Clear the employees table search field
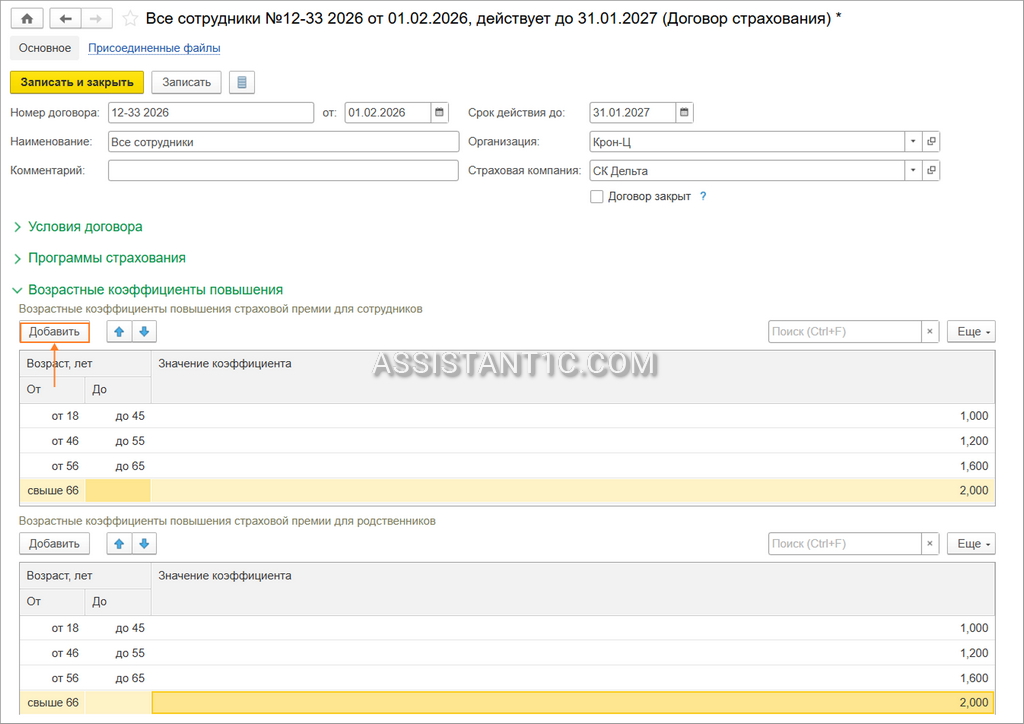 930,332
